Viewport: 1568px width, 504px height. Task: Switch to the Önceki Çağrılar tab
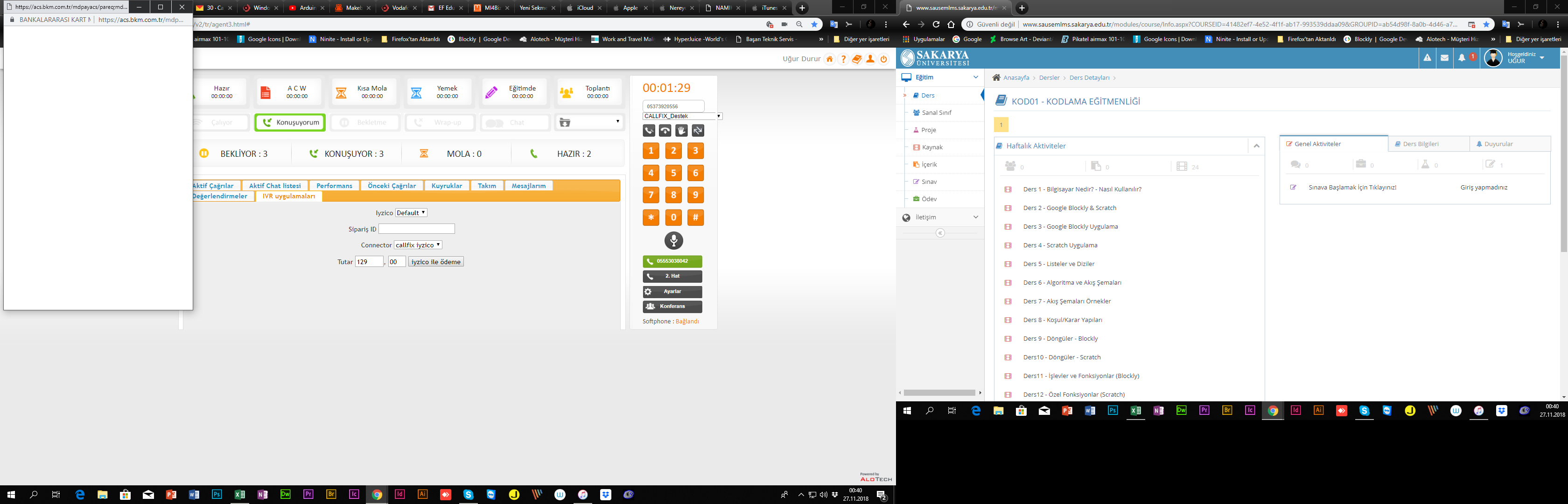(392, 186)
